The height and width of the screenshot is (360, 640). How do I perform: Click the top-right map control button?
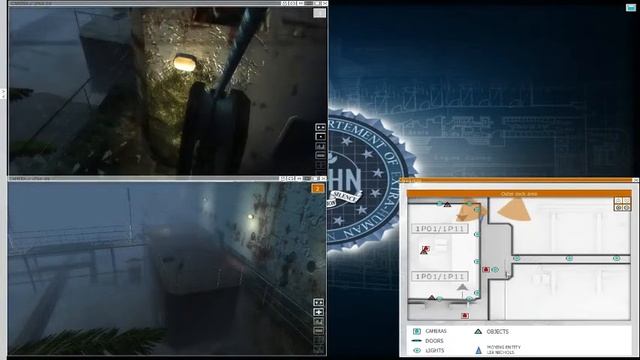pyautogui.click(x=627, y=200)
